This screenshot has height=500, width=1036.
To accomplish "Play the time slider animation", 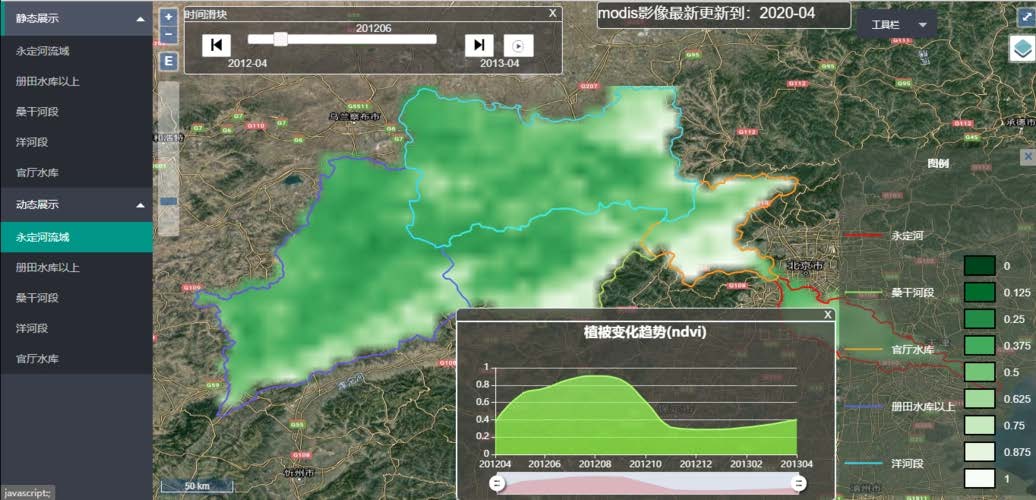I will [518, 45].
